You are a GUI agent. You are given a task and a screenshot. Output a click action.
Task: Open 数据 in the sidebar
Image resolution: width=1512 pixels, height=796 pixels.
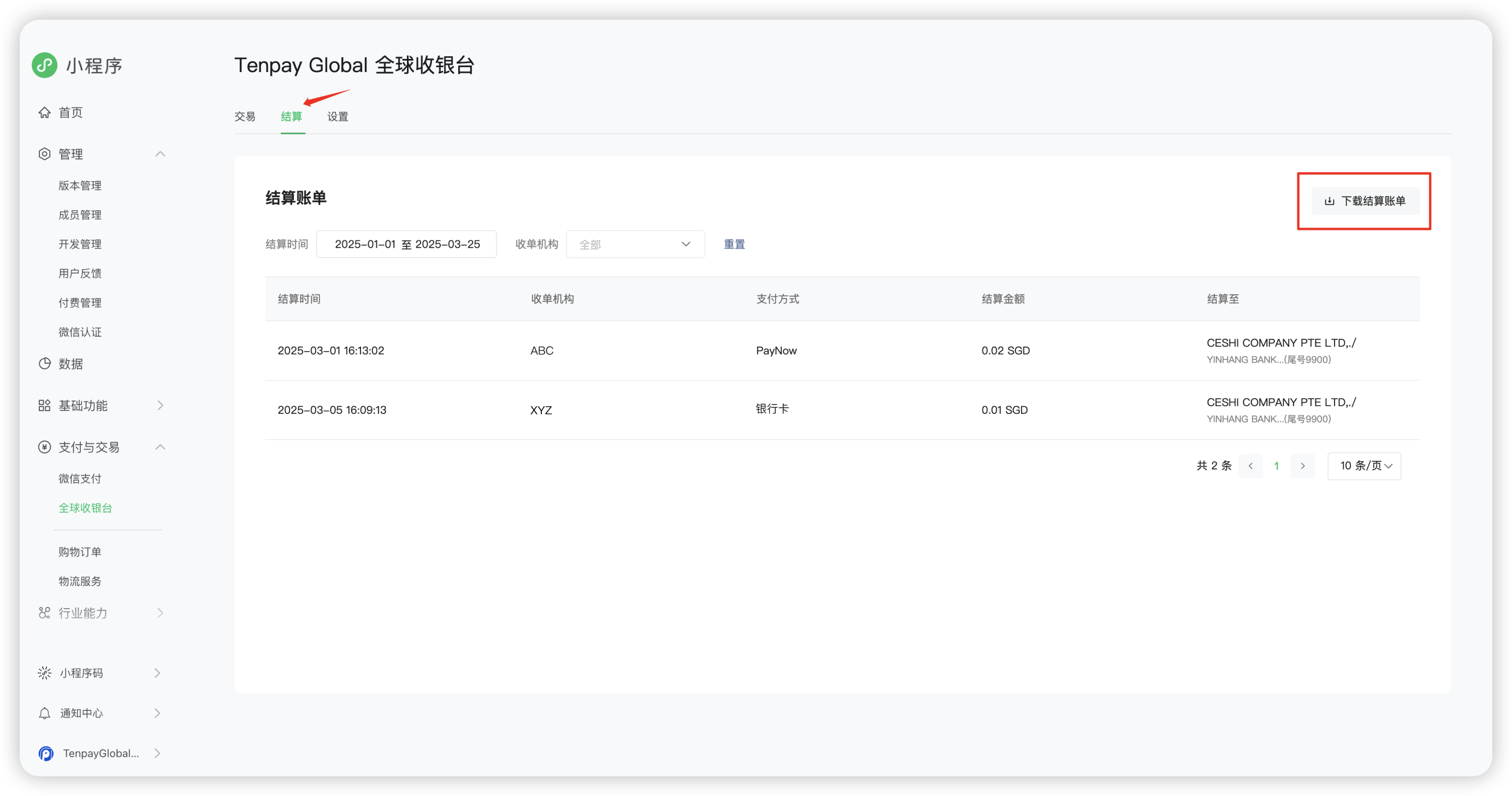[70, 364]
